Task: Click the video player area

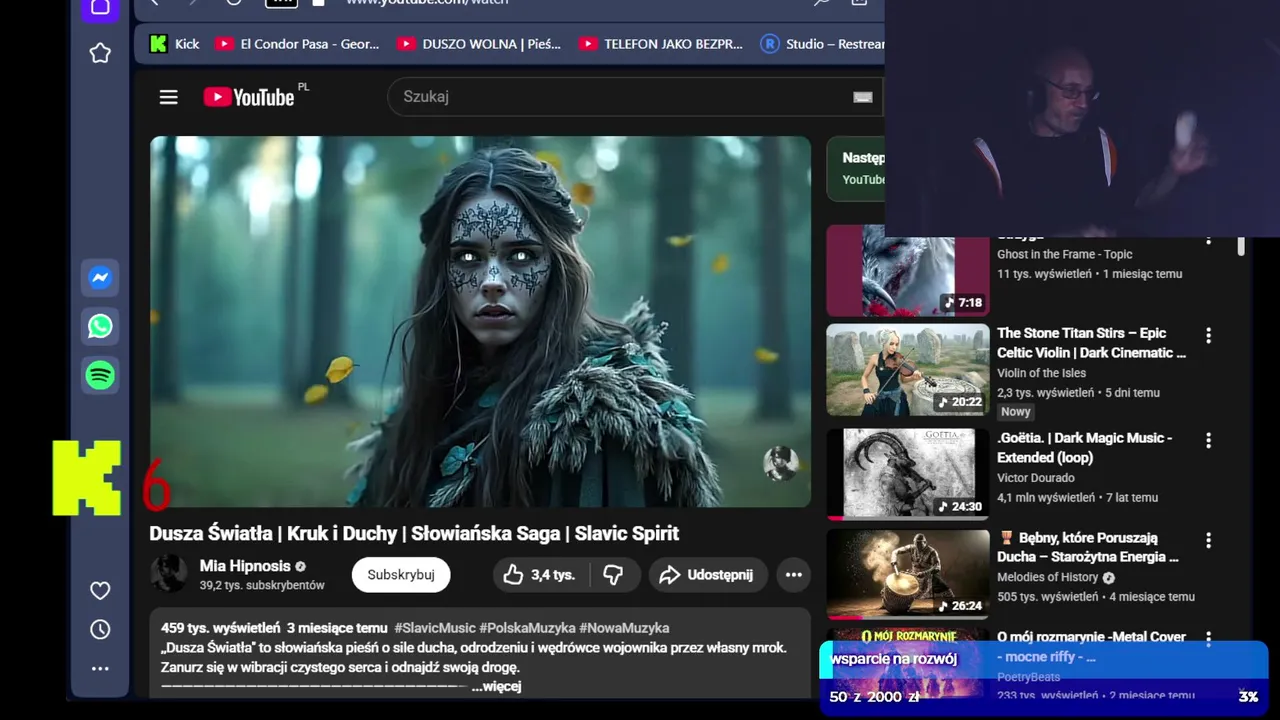Action: [x=480, y=321]
